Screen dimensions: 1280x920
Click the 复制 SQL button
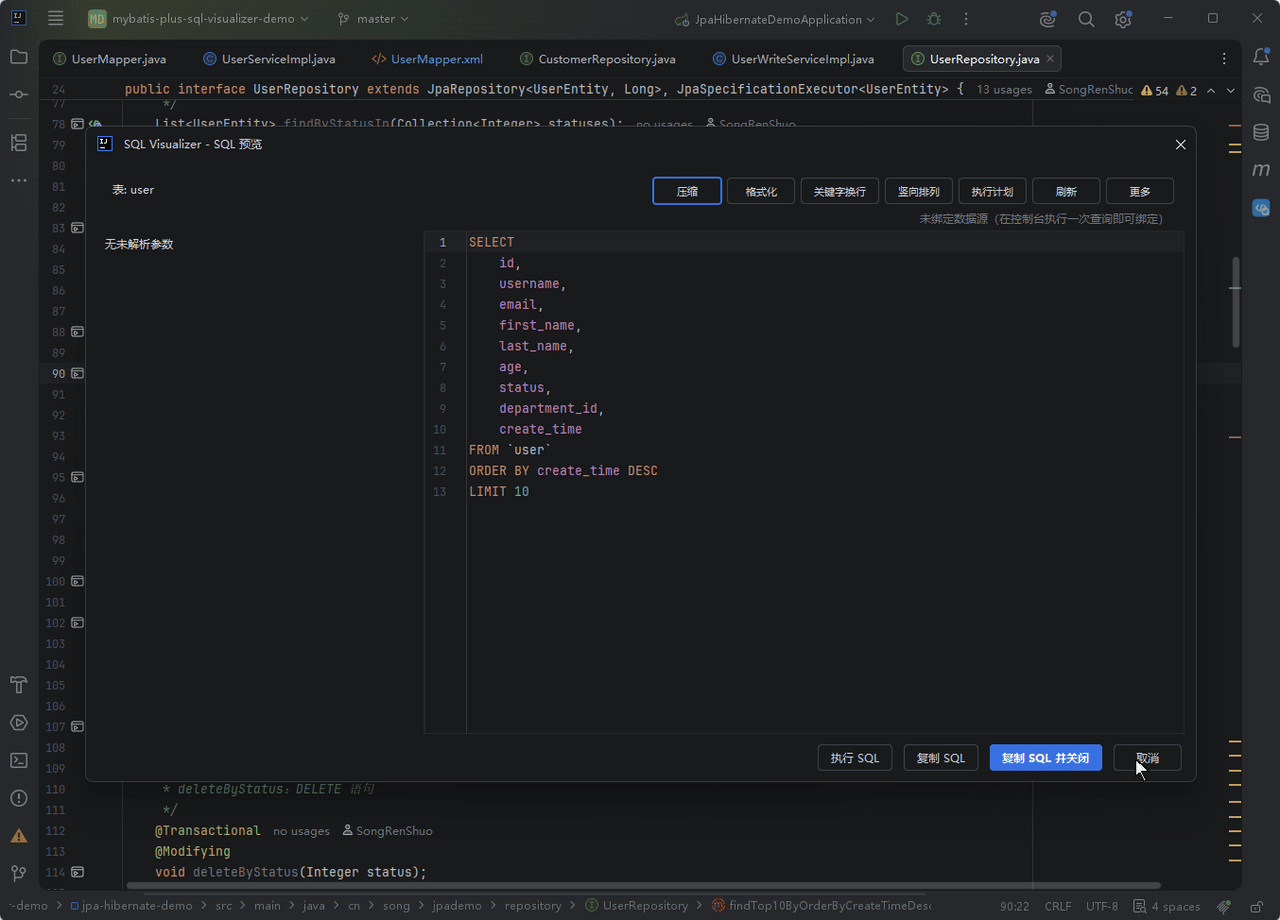coord(941,758)
